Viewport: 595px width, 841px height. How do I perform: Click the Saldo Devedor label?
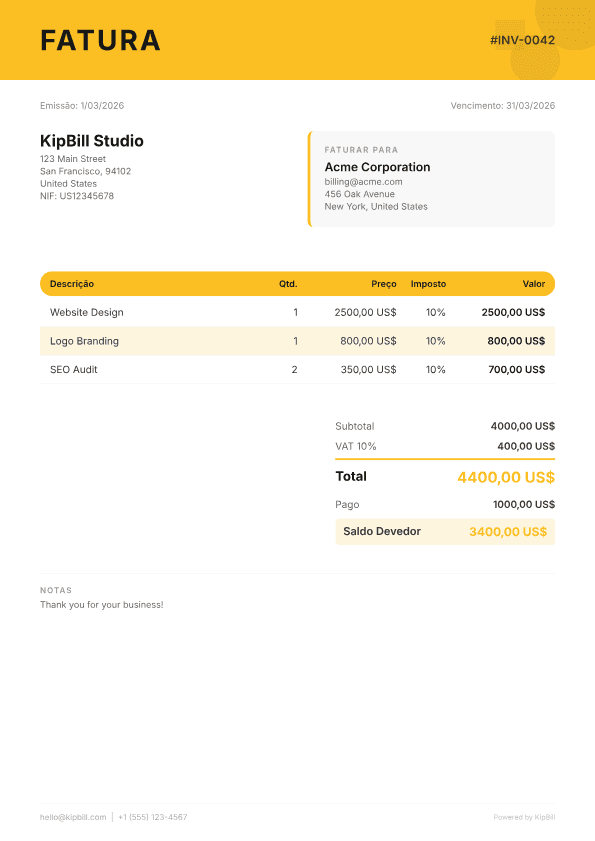click(382, 532)
